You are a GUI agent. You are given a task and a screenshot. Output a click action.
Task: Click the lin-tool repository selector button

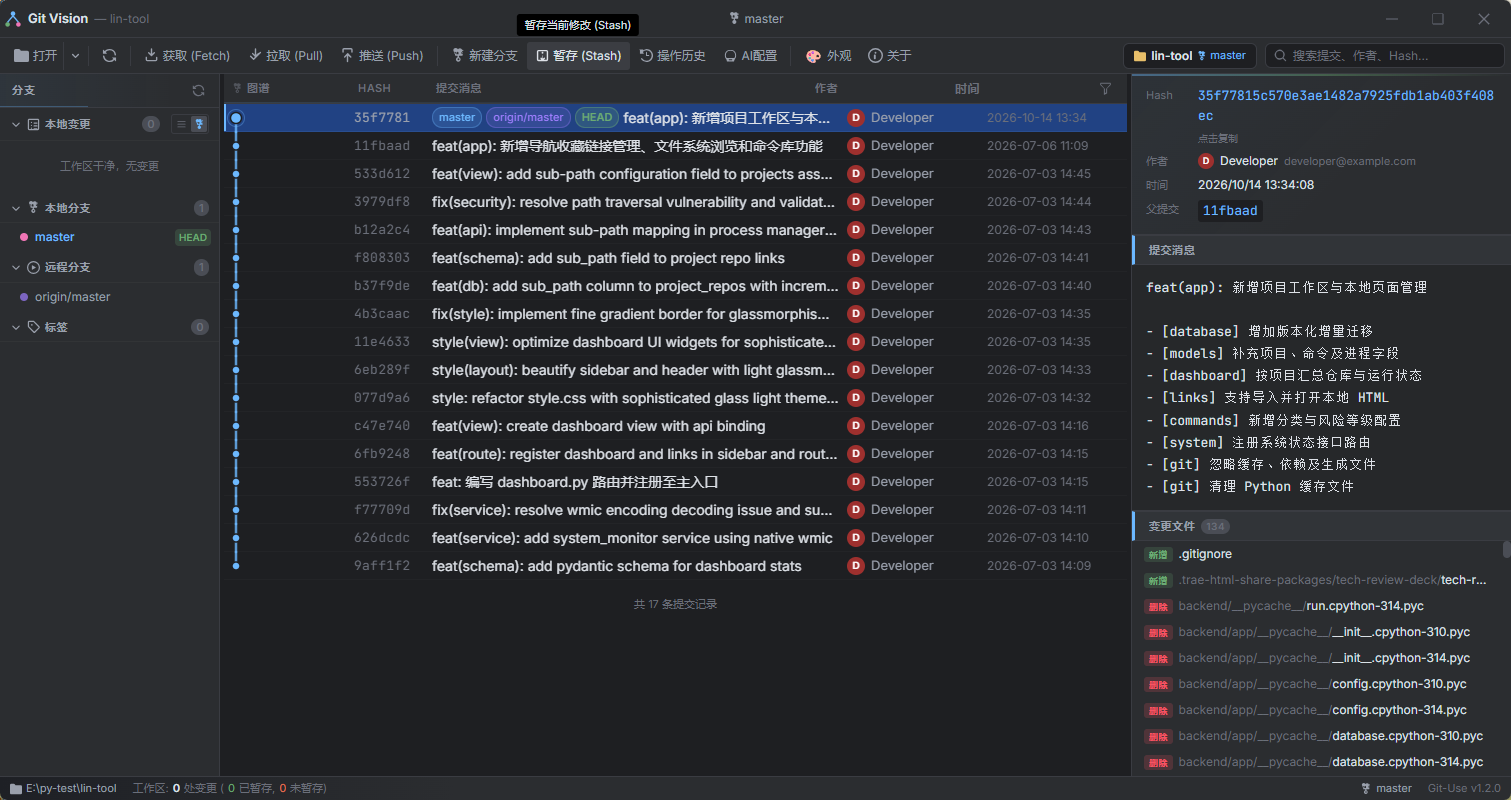point(1190,56)
